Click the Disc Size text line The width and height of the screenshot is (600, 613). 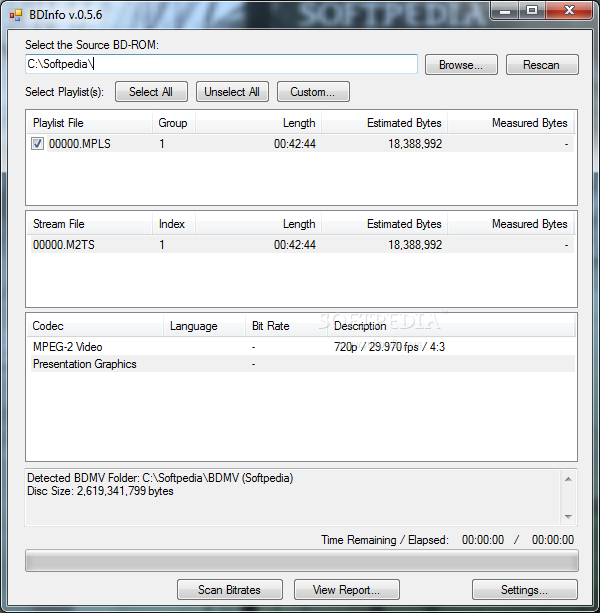pos(100,491)
